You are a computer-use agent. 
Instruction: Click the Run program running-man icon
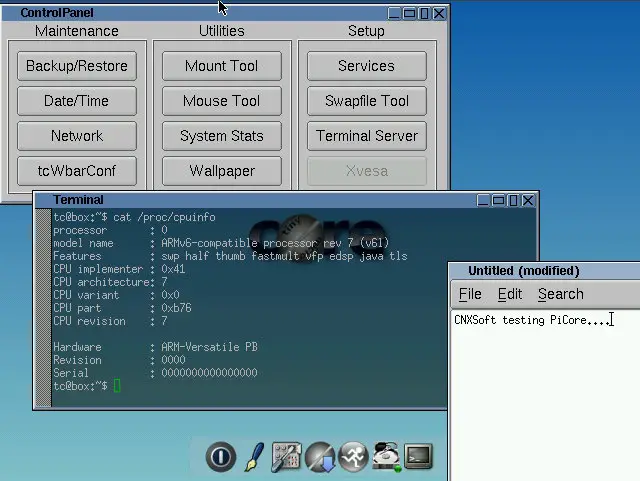(x=353, y=457)
